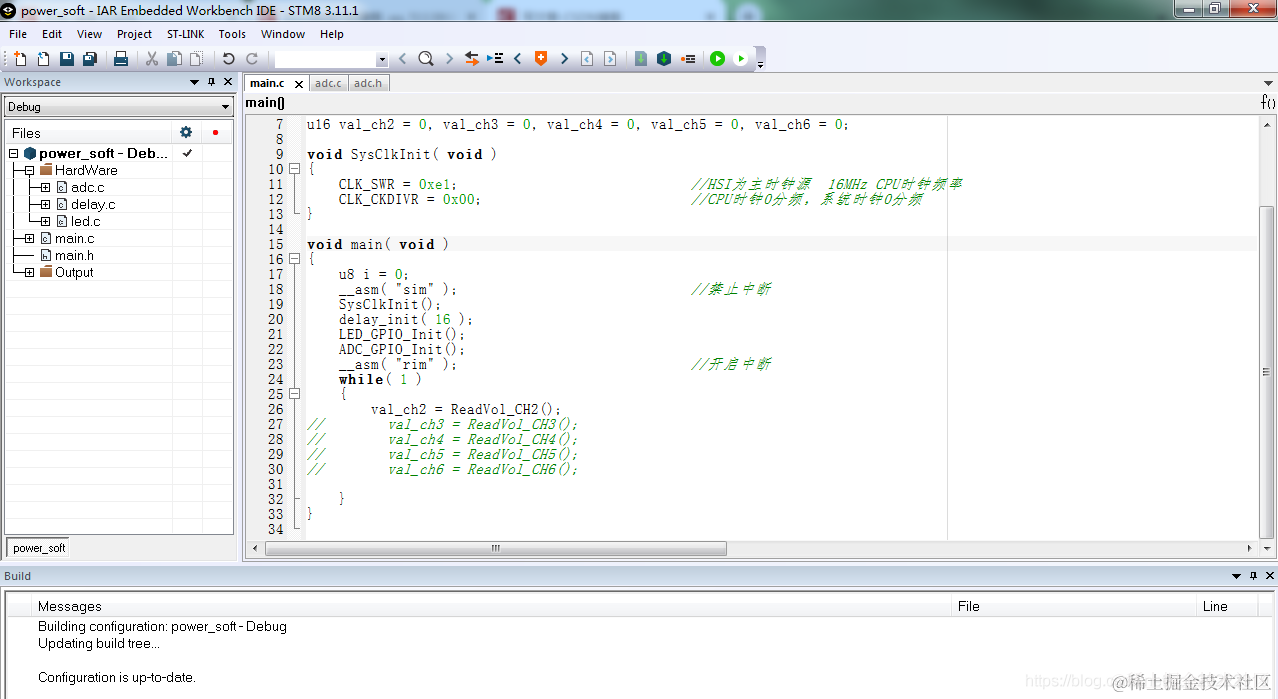The image size is (1278, 699).
Task: Expand the adc.c tree node
Action: click(45, 187)
